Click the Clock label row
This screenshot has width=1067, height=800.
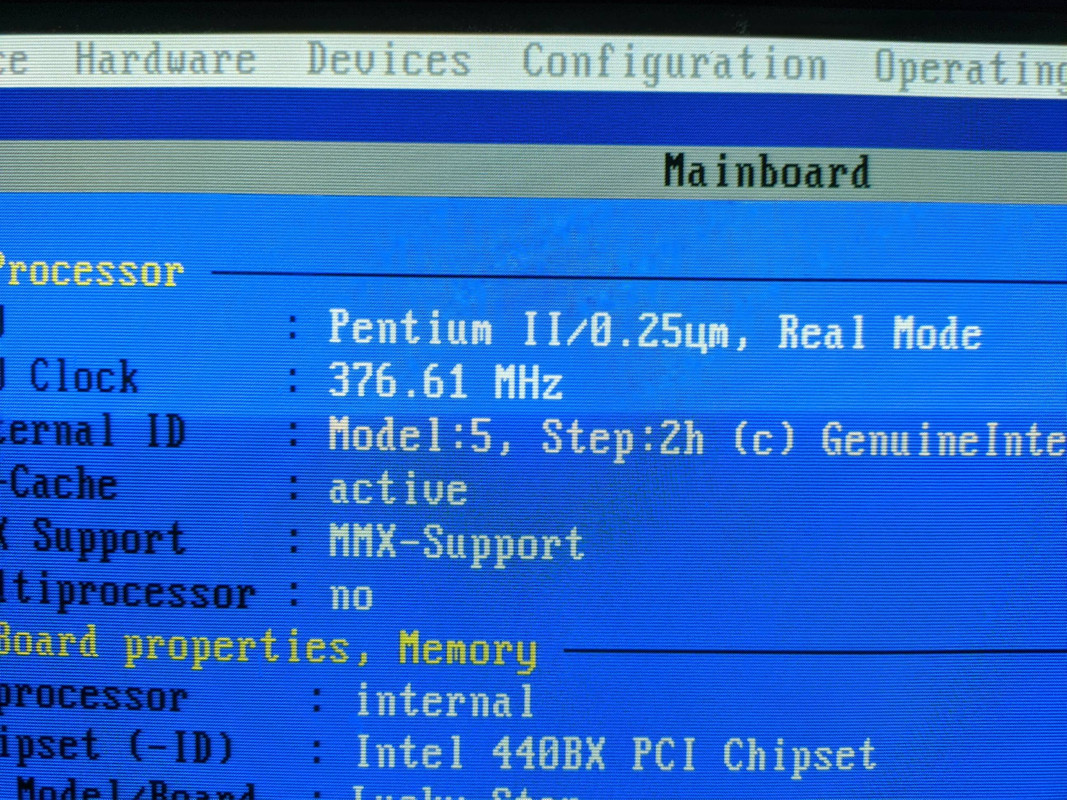[69, 376]
